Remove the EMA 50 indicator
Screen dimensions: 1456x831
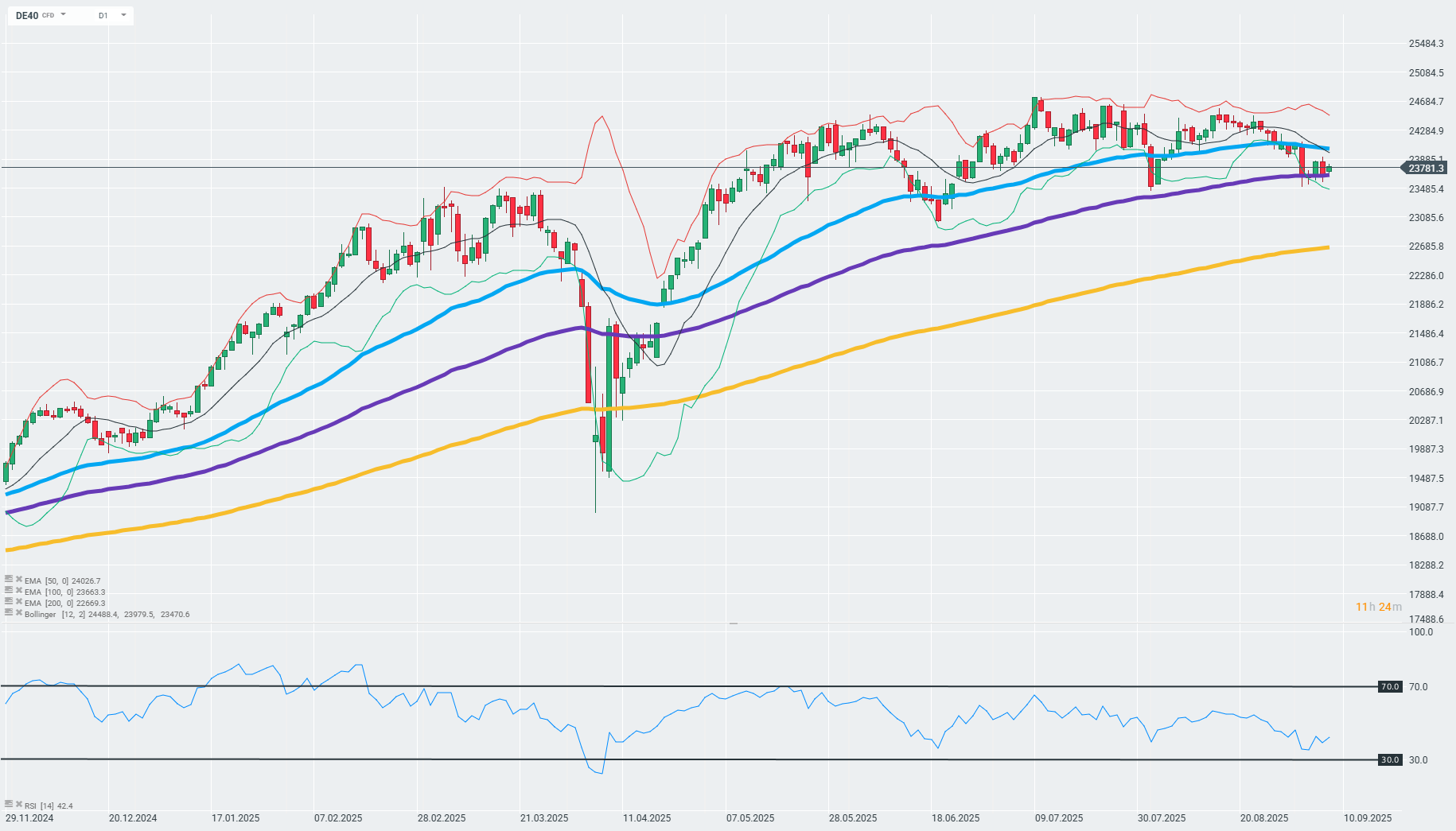pyautogui.click(x=18, y=580)
